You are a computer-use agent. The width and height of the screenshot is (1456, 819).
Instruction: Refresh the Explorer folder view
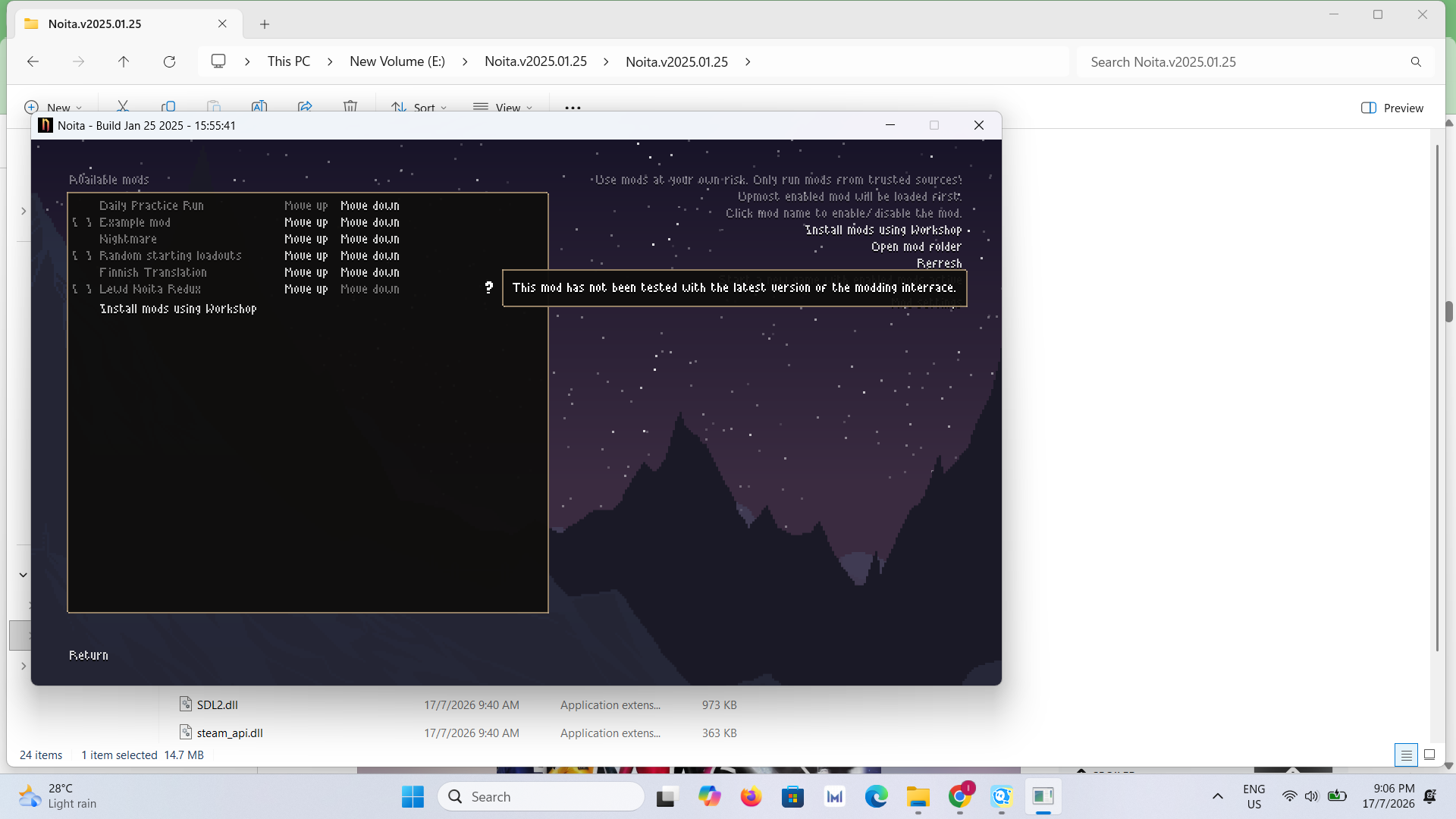click(x=169, y=61)
